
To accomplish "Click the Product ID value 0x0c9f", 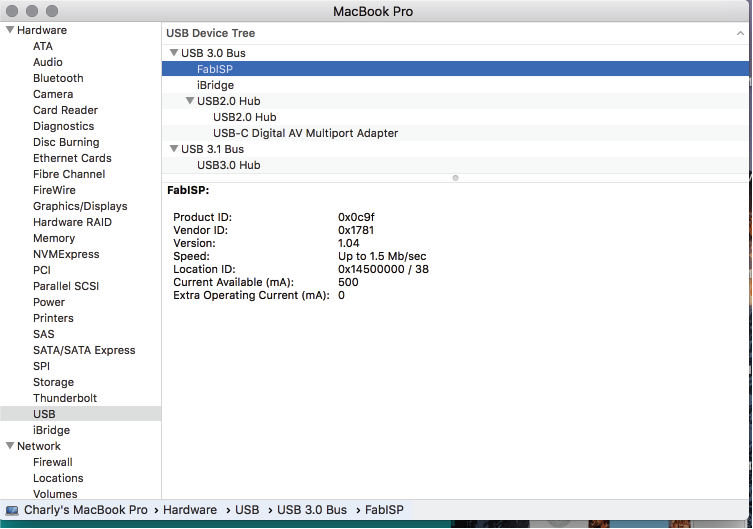I will [356, 217].
